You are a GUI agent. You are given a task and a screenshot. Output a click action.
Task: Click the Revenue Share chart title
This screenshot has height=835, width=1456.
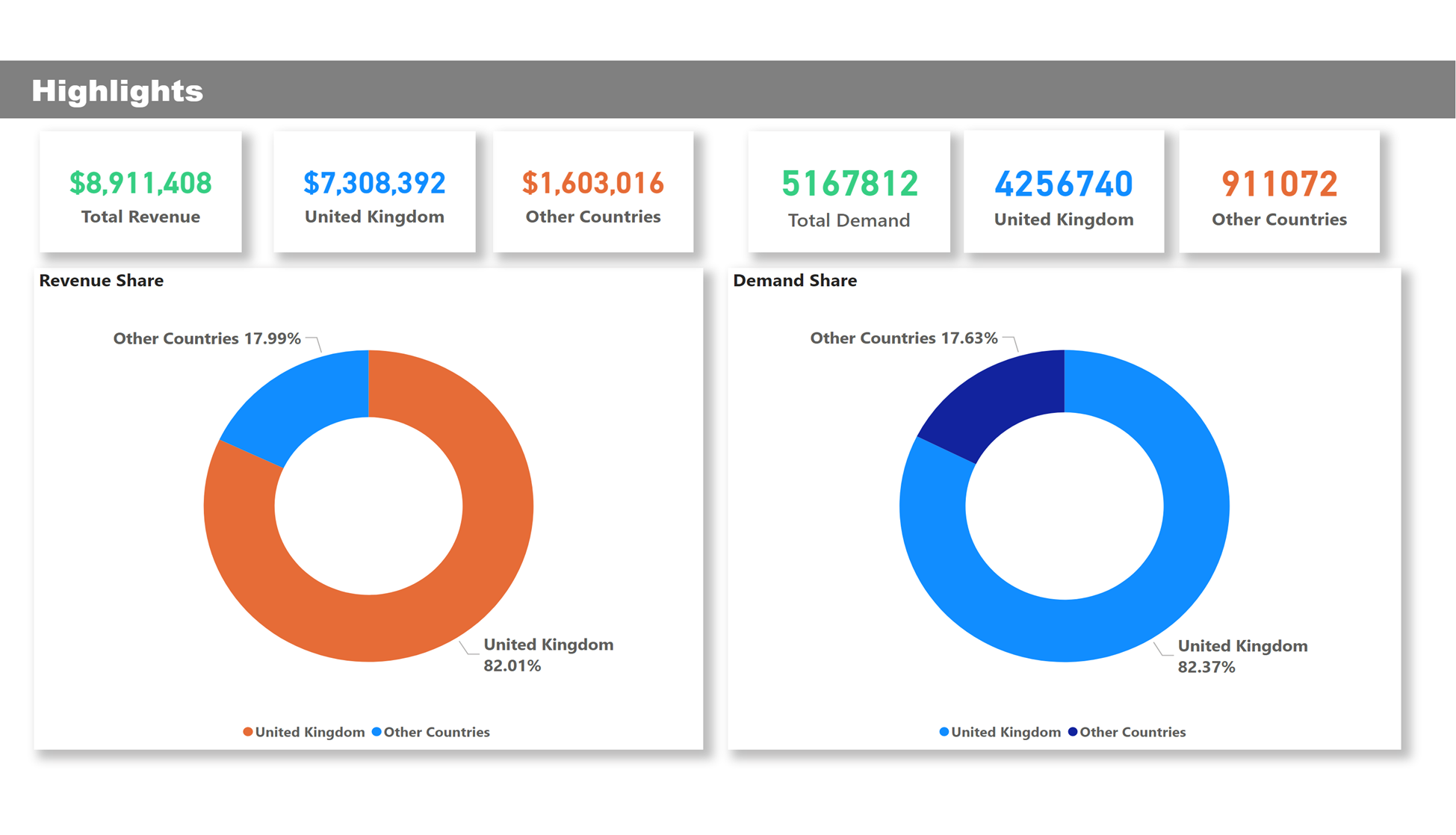pyautogui.click(x=102, y=281)
